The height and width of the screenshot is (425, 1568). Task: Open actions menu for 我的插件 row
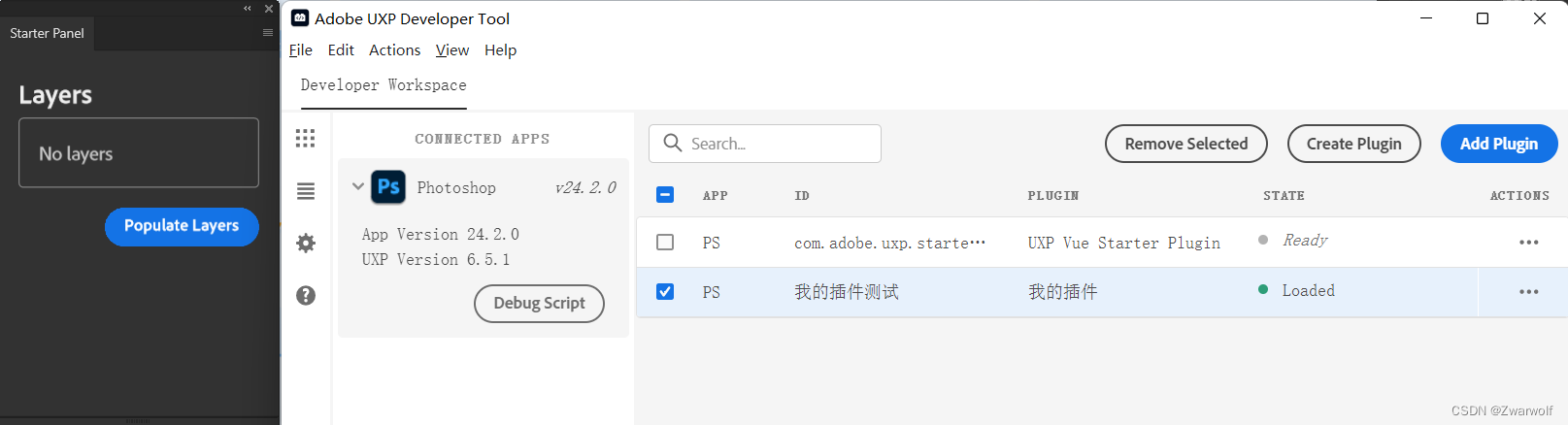1529,291
